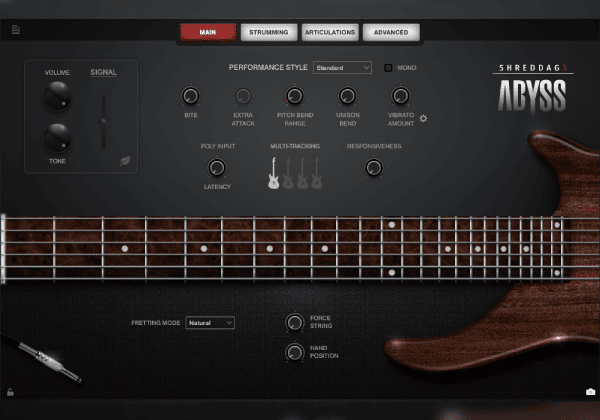The image size is (600, 420).
Task: Click the Volume knob
Action: coord(57,96)
